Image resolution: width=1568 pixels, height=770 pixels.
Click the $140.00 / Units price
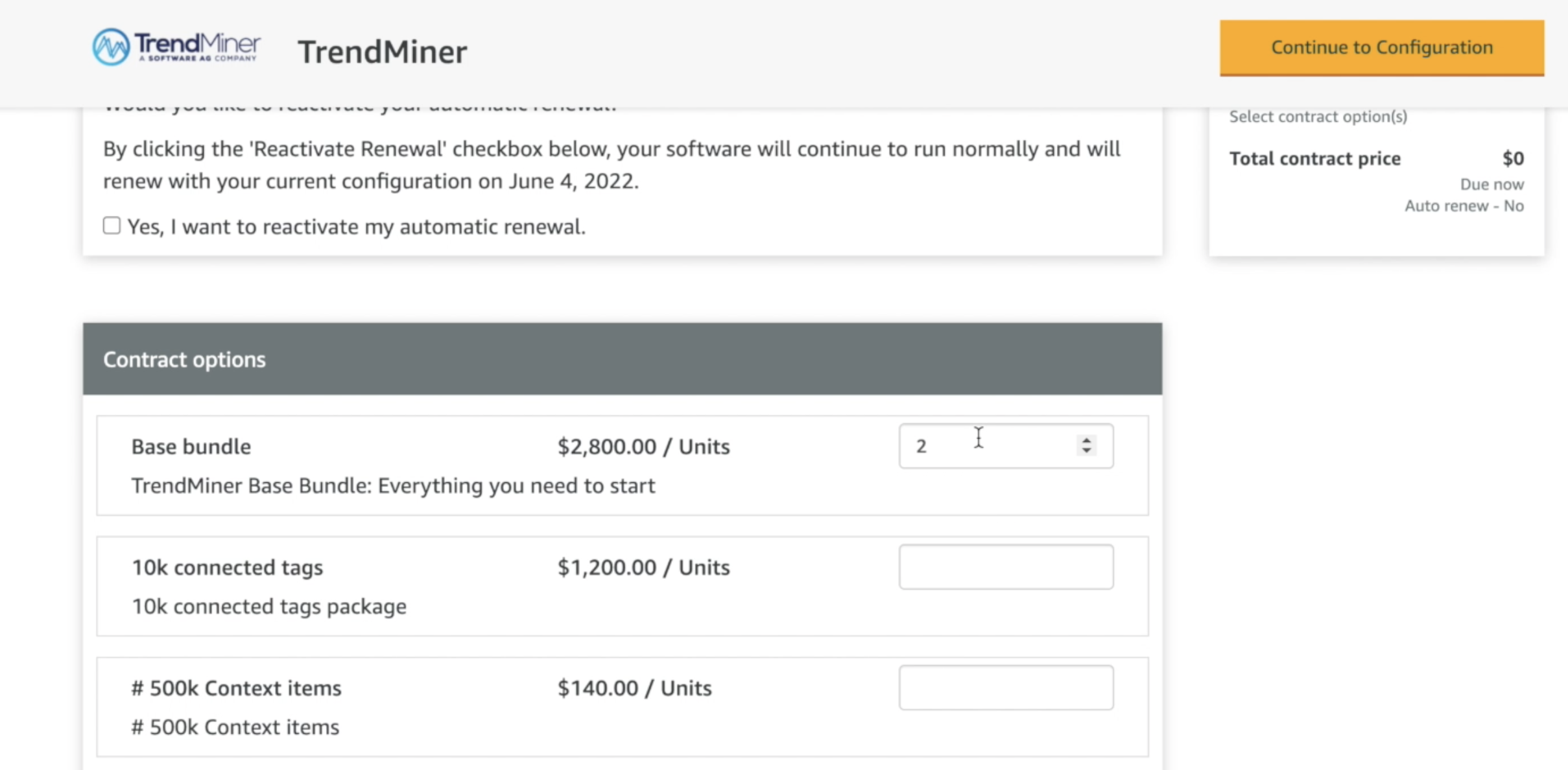(635, 688)
